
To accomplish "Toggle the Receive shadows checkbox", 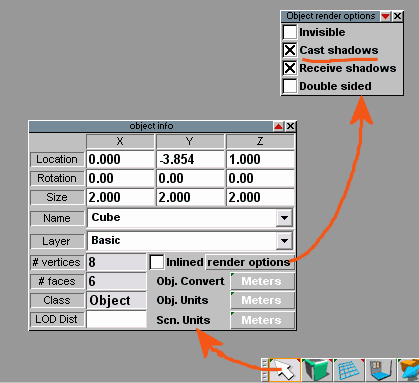I will pyautogui.click(x=290, y=68).
